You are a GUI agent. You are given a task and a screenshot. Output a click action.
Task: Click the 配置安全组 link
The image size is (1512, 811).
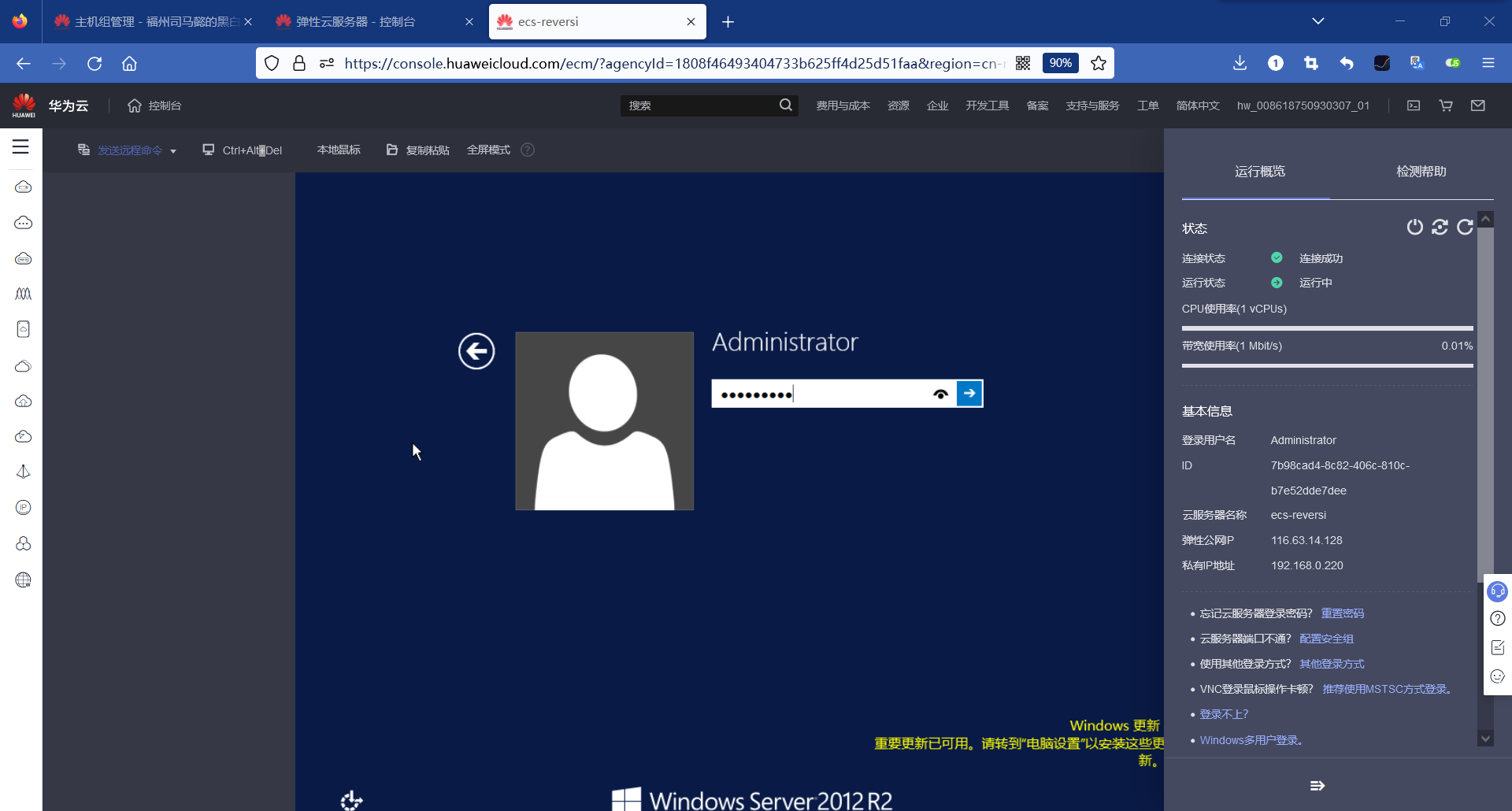click(1326, 639)
